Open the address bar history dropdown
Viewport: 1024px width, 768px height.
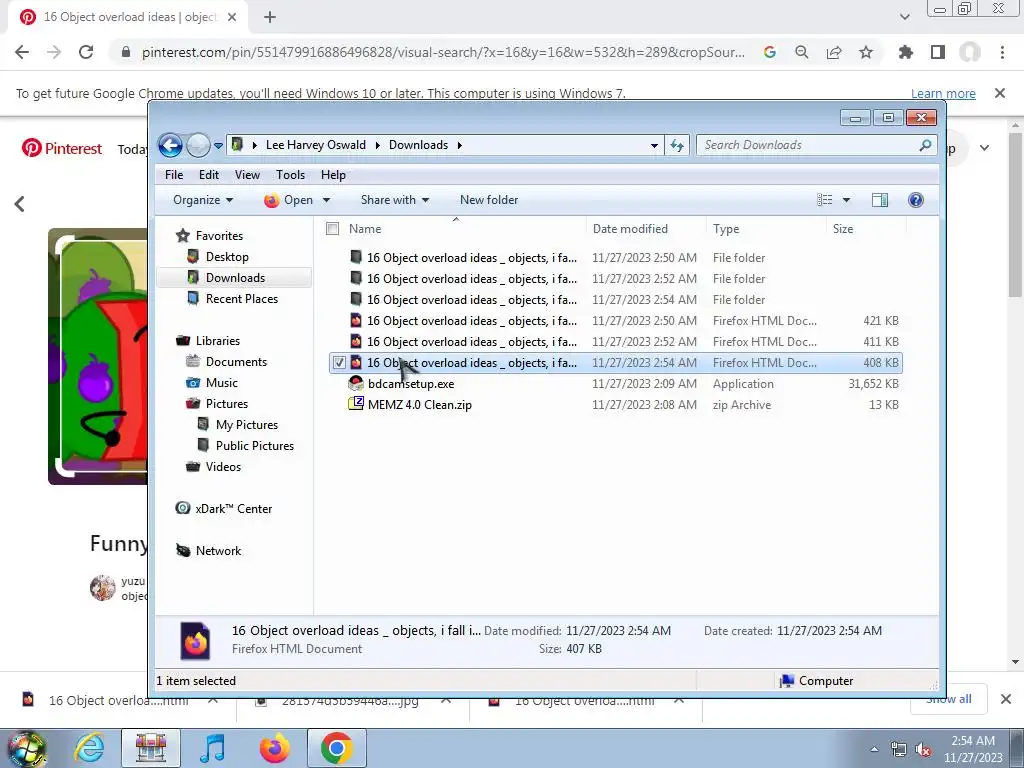coord(654,145)
